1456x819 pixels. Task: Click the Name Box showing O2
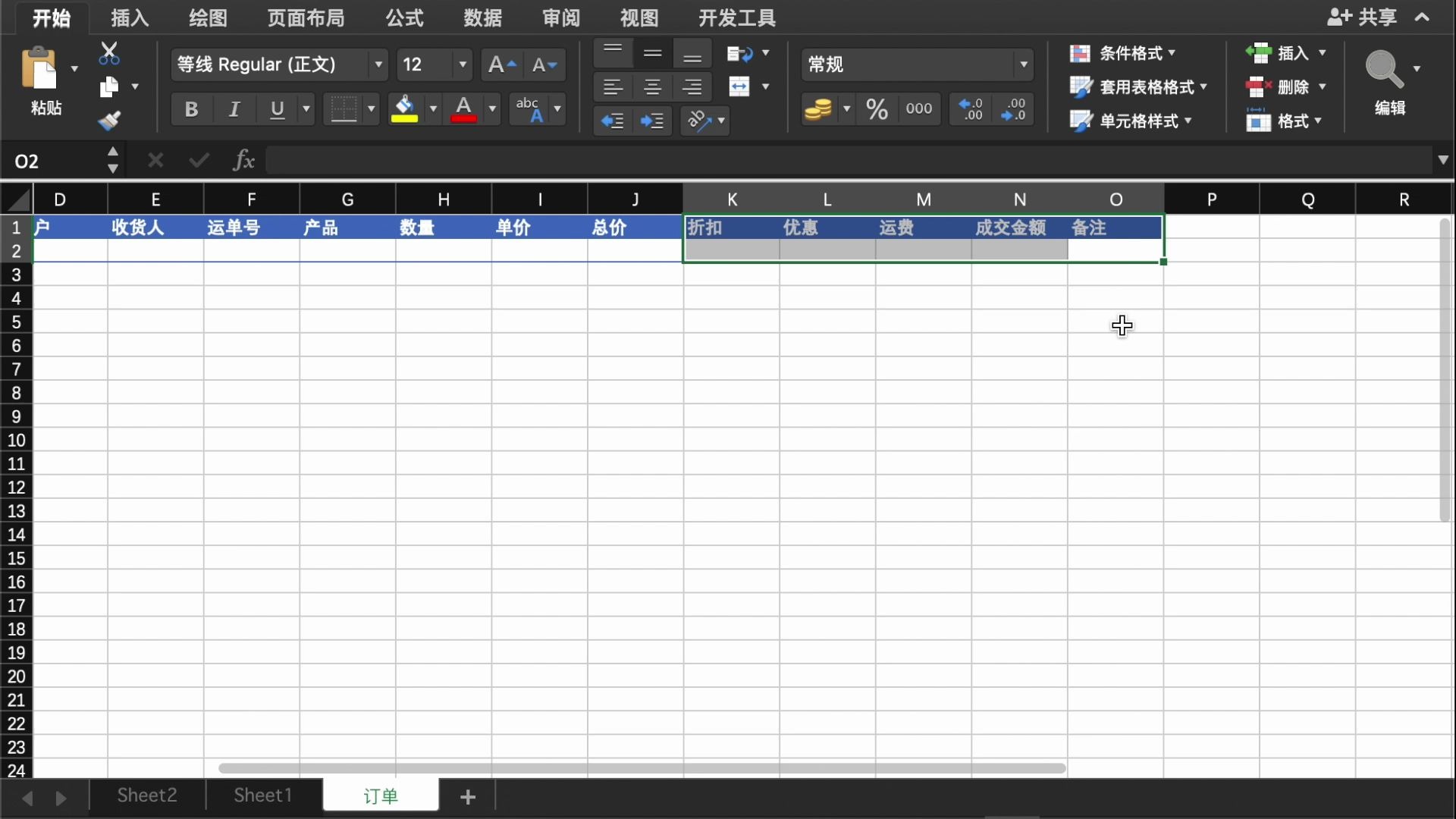pos(53,161)
